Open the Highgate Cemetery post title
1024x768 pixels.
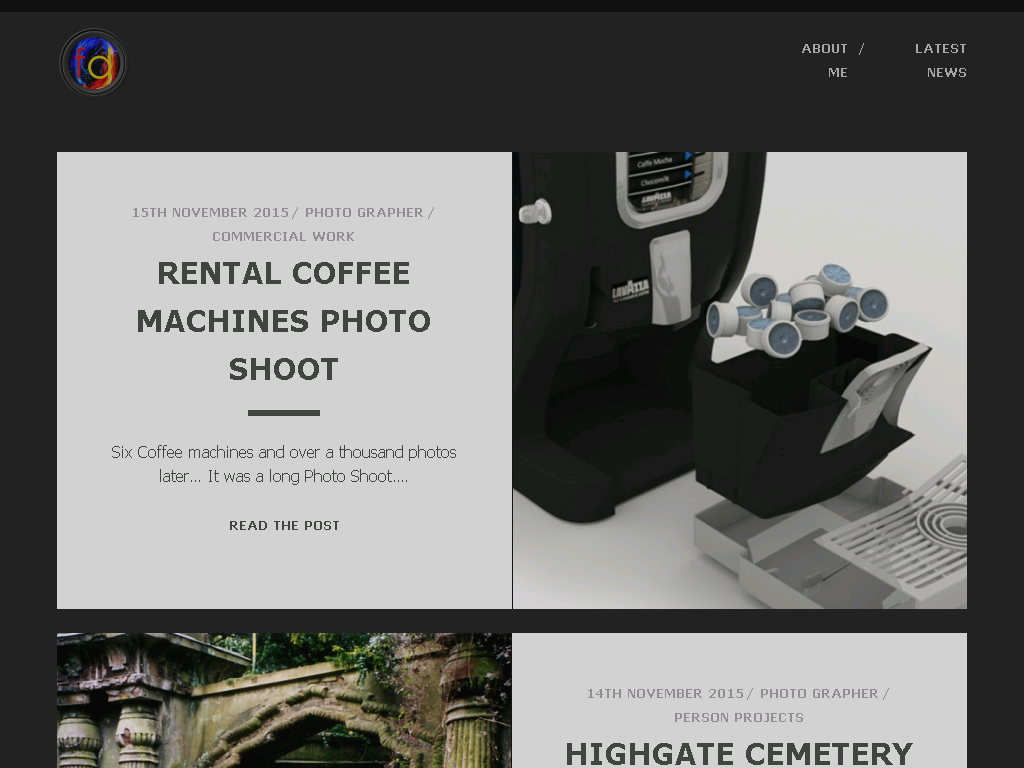click(x=739, y=754)
